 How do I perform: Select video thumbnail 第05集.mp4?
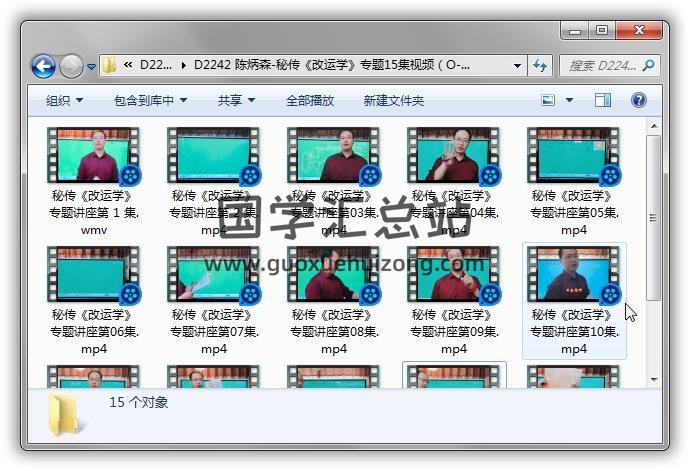(573, 155)
